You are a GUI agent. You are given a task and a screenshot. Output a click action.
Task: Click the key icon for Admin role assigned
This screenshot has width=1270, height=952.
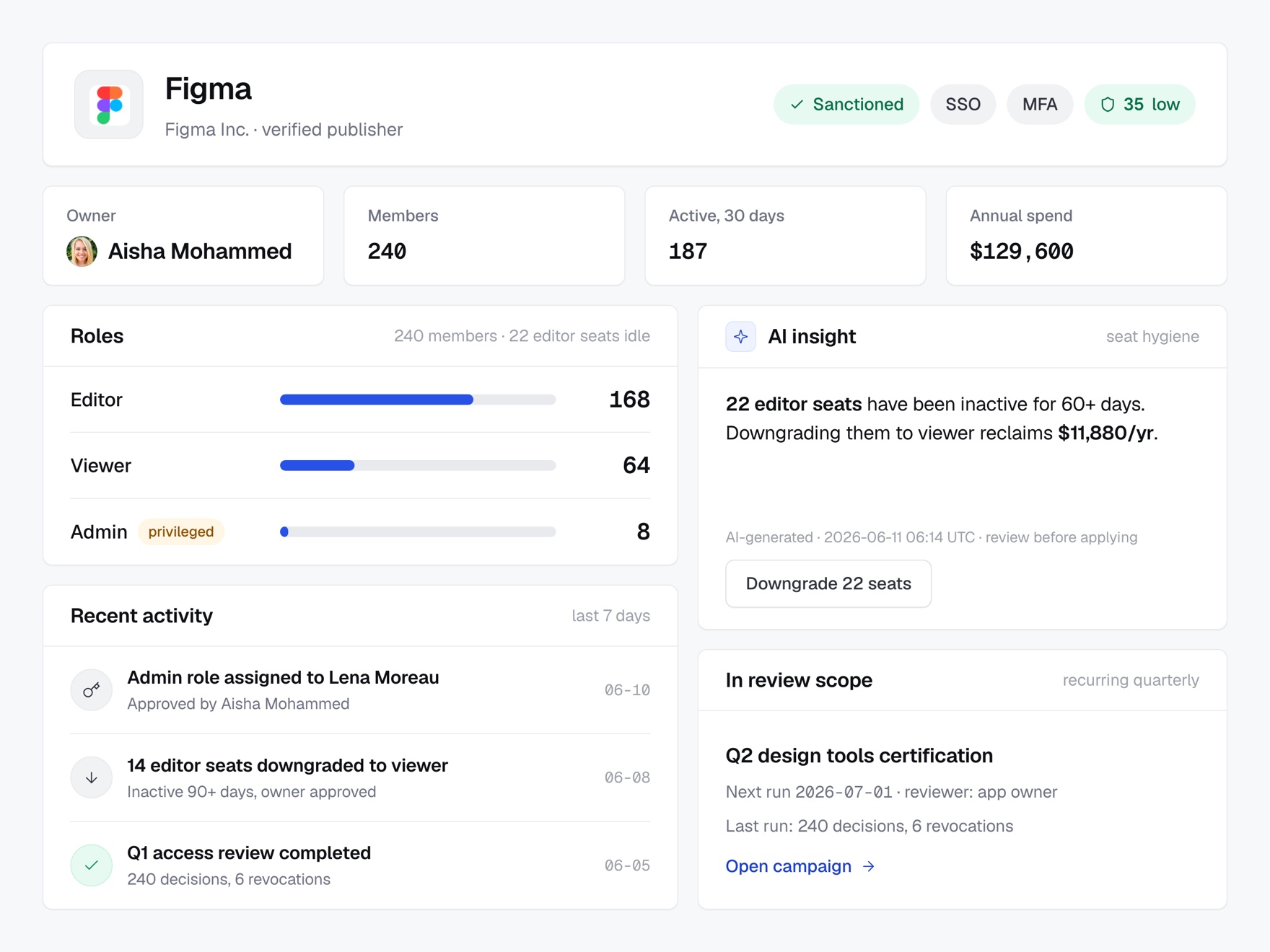pyautogui.click(x=92, y=690)
